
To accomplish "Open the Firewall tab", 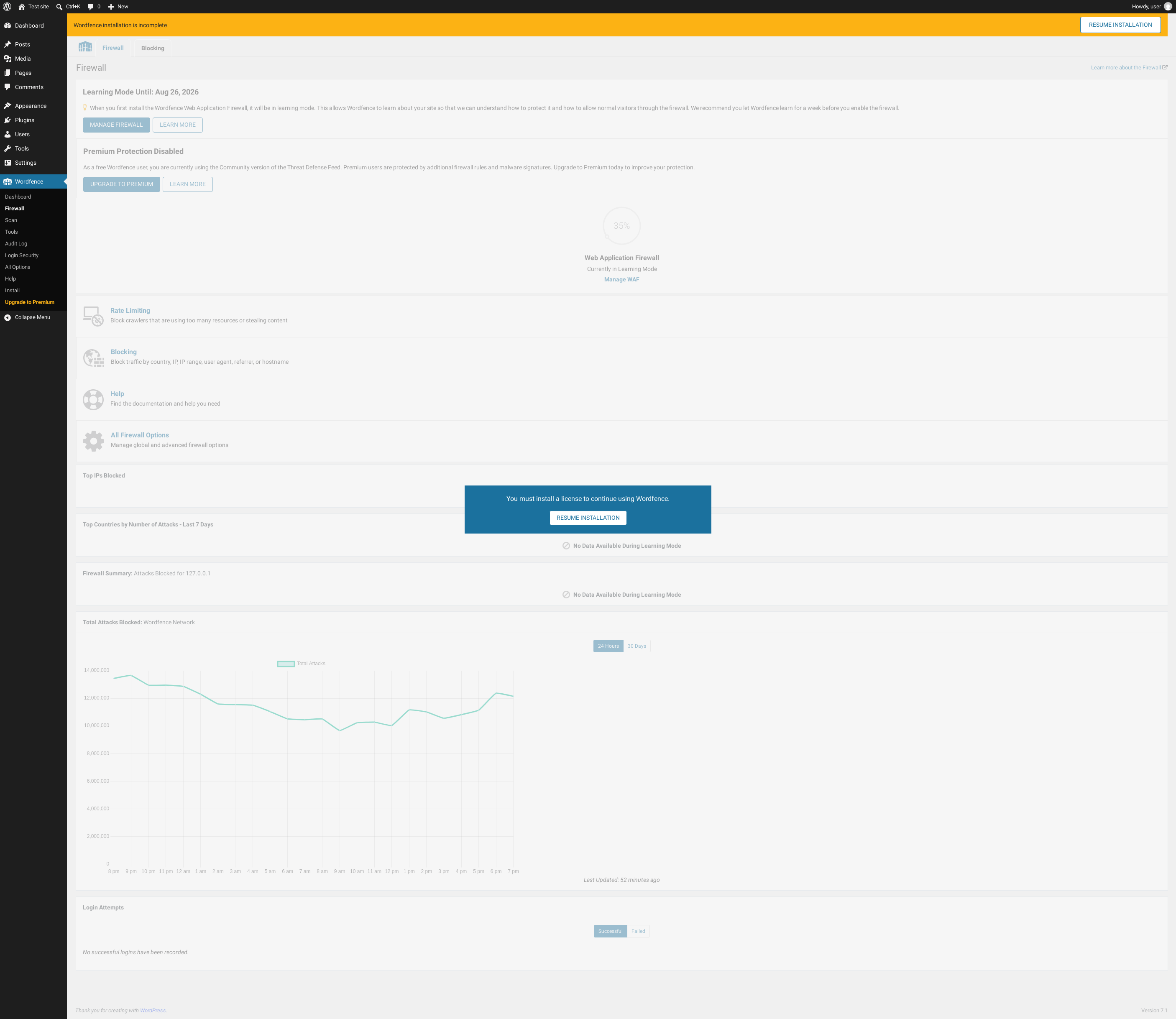I will coord(112,48).
